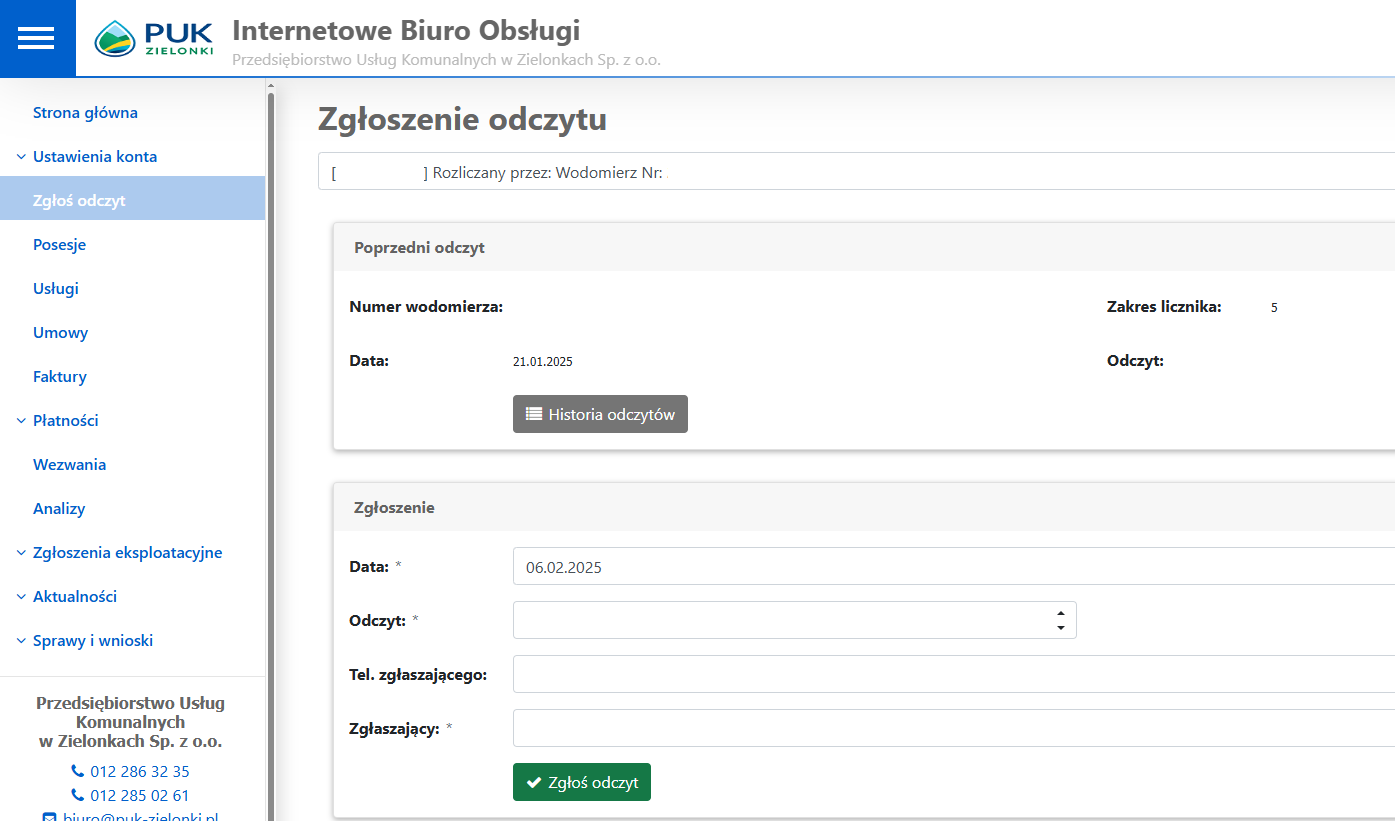Click the Data field showing 06.02.2025

click(x=954, y=566)
